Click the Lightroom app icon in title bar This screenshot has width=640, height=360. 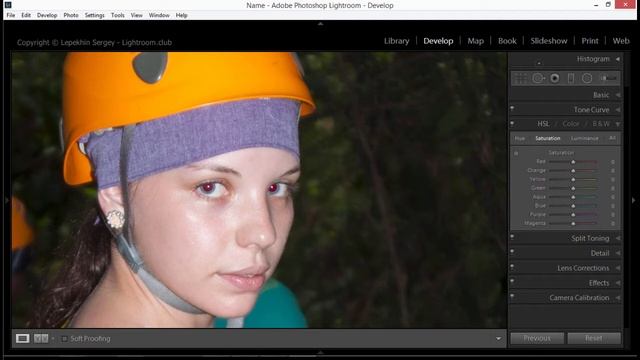[8, 5]
